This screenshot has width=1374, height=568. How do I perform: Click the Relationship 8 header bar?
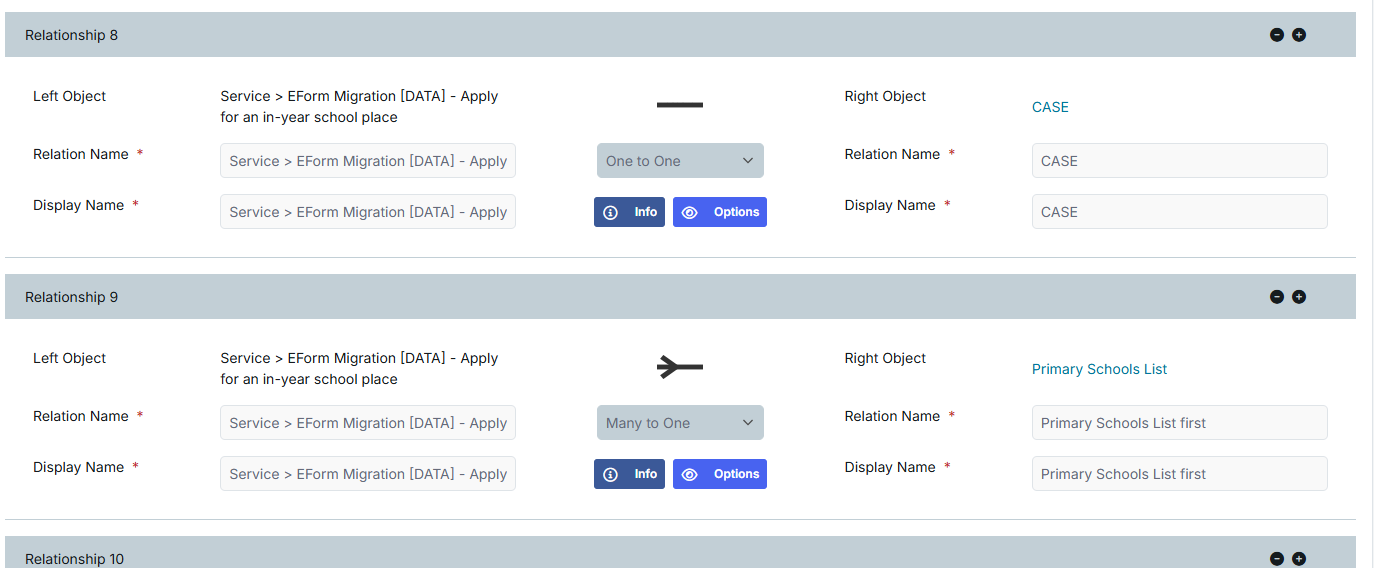click(680, 35)
